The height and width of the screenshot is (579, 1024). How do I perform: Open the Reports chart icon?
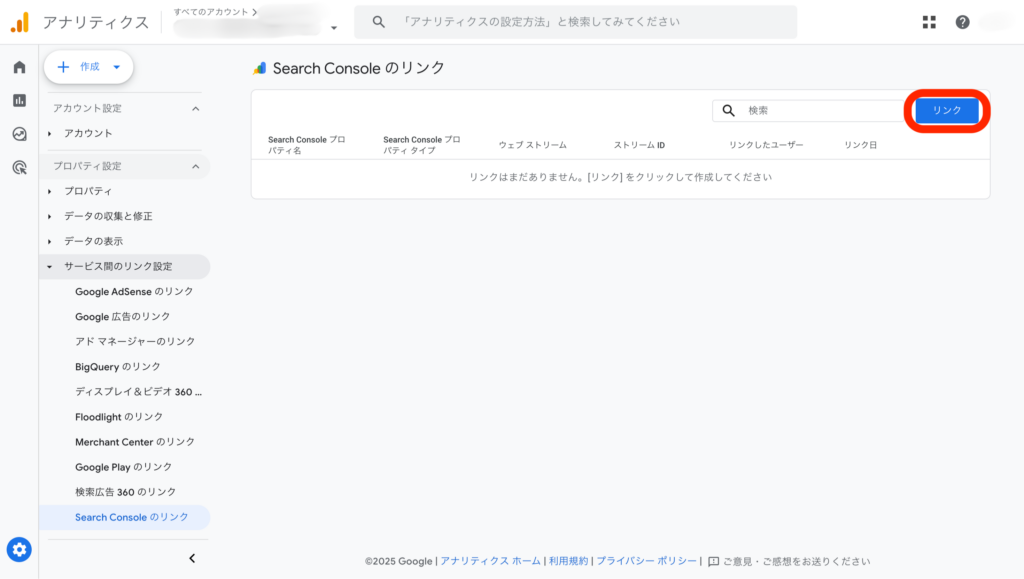19,100
